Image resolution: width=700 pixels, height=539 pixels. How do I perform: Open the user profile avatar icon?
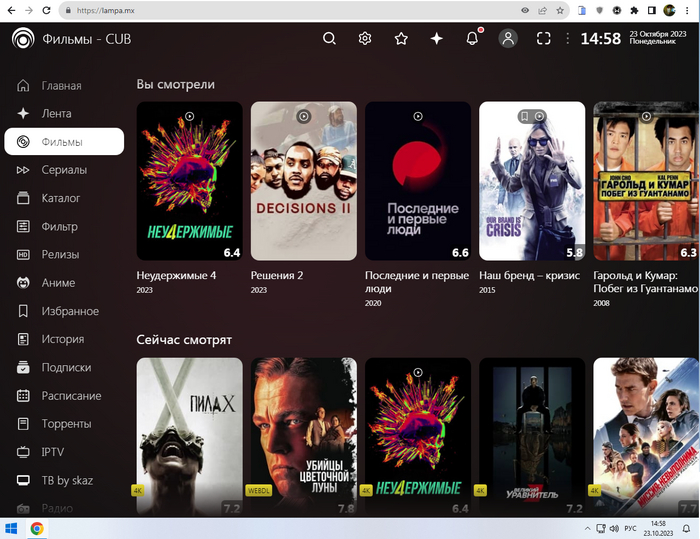pos(508,39)
